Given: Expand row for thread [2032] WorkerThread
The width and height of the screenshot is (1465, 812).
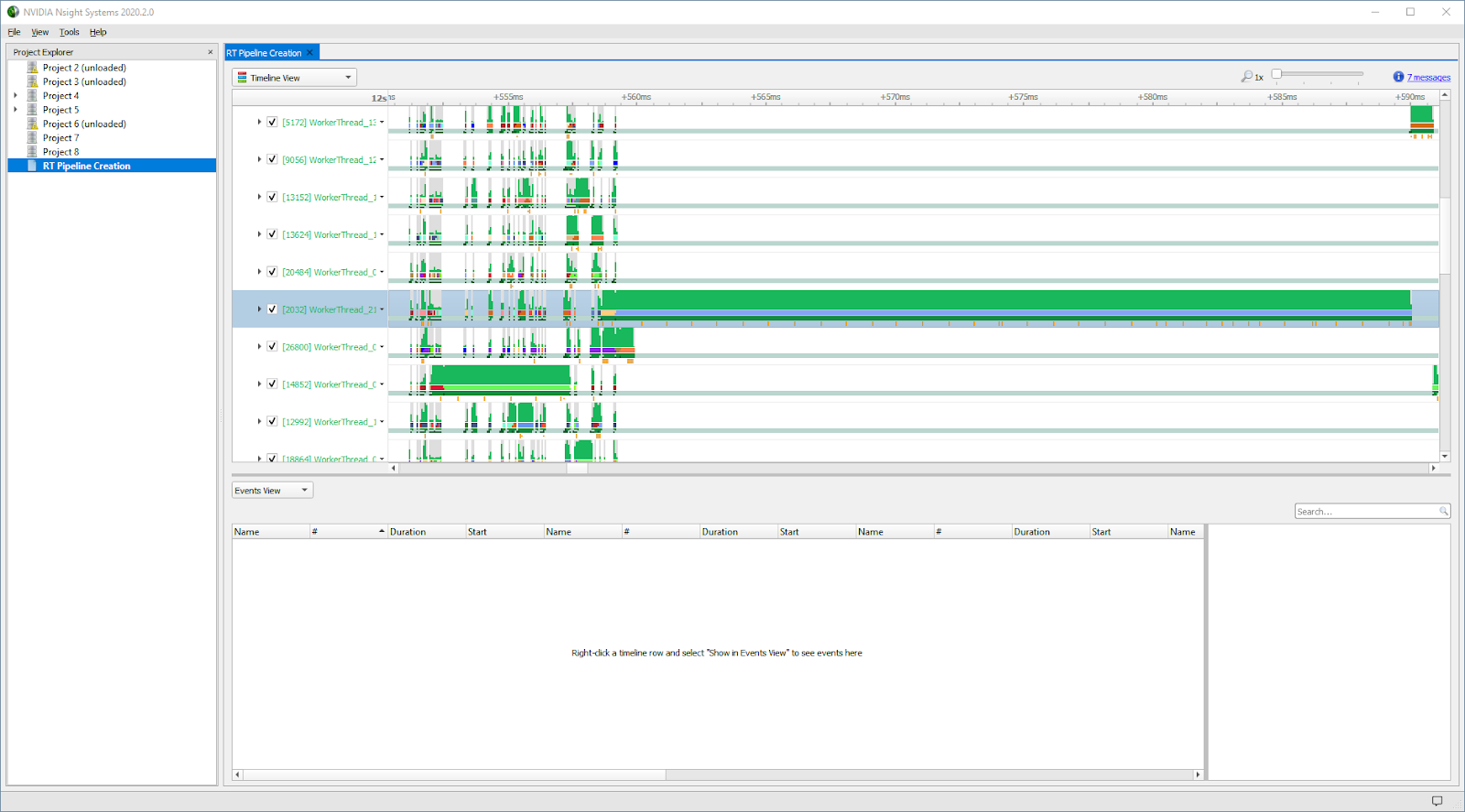Looking at the screenshot, I should point(259,309).
